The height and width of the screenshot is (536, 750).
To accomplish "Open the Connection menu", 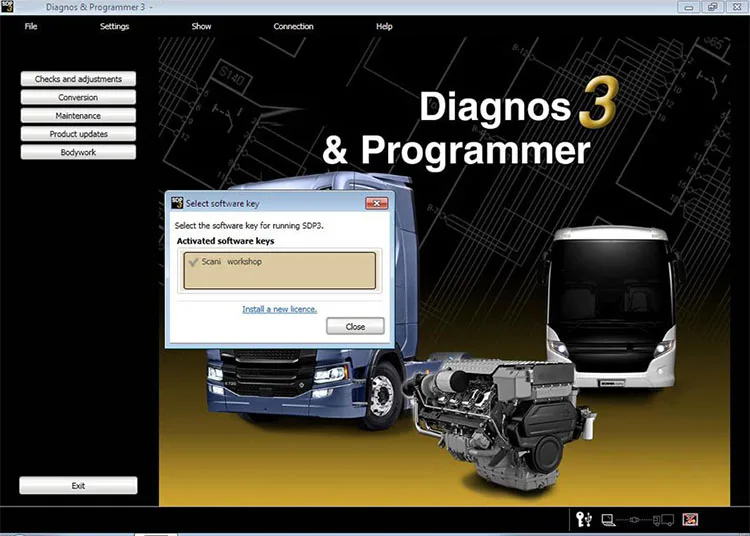I will pyautogui.click(x=293, y=26).
